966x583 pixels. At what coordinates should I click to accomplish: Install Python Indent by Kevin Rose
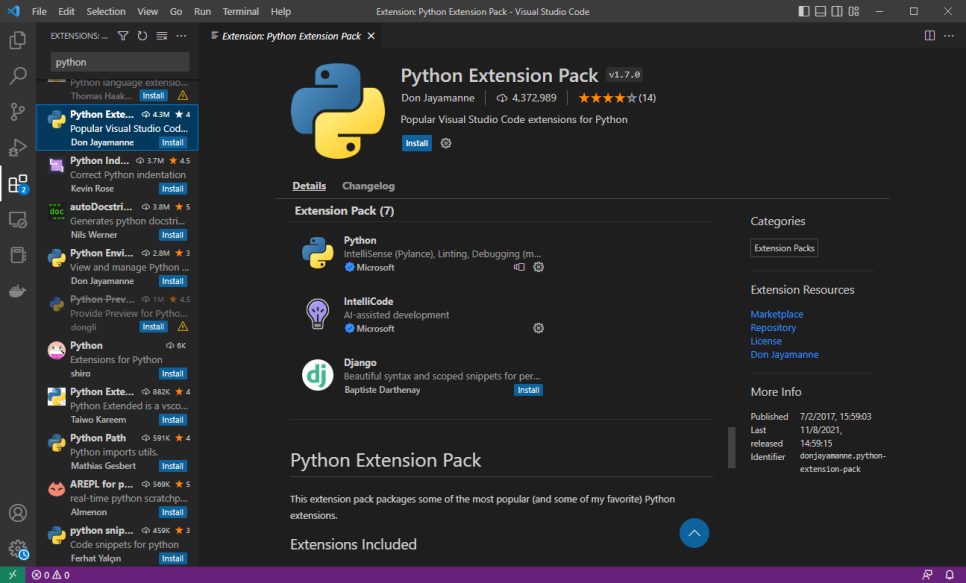(x=172, y=189)
